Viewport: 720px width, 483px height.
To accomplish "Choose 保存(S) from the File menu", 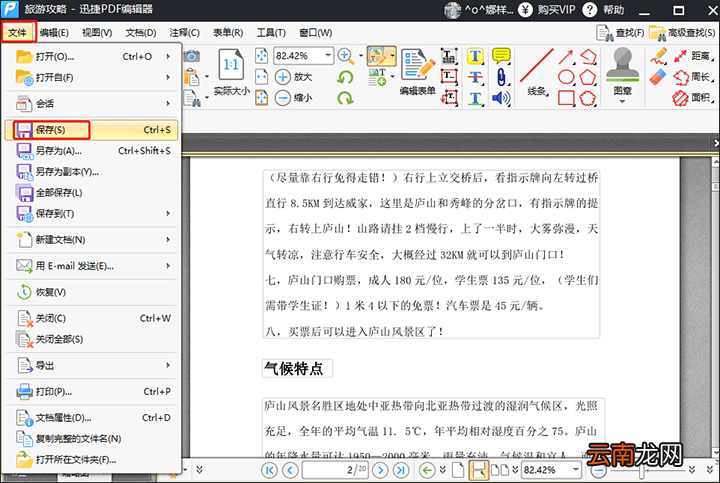I will pyautogui.click(x=91, y=130).
